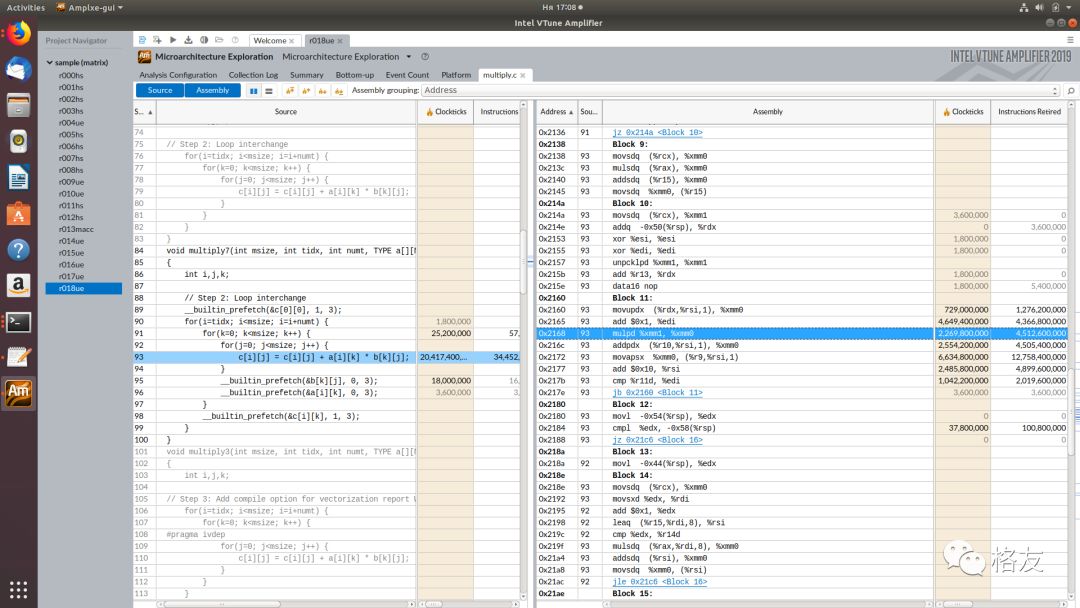Image resolution: width=1080 pixels, height=608 pixels.
Task: Collapse the sample (matrix) project tree
Action: (x=50, y=63)
